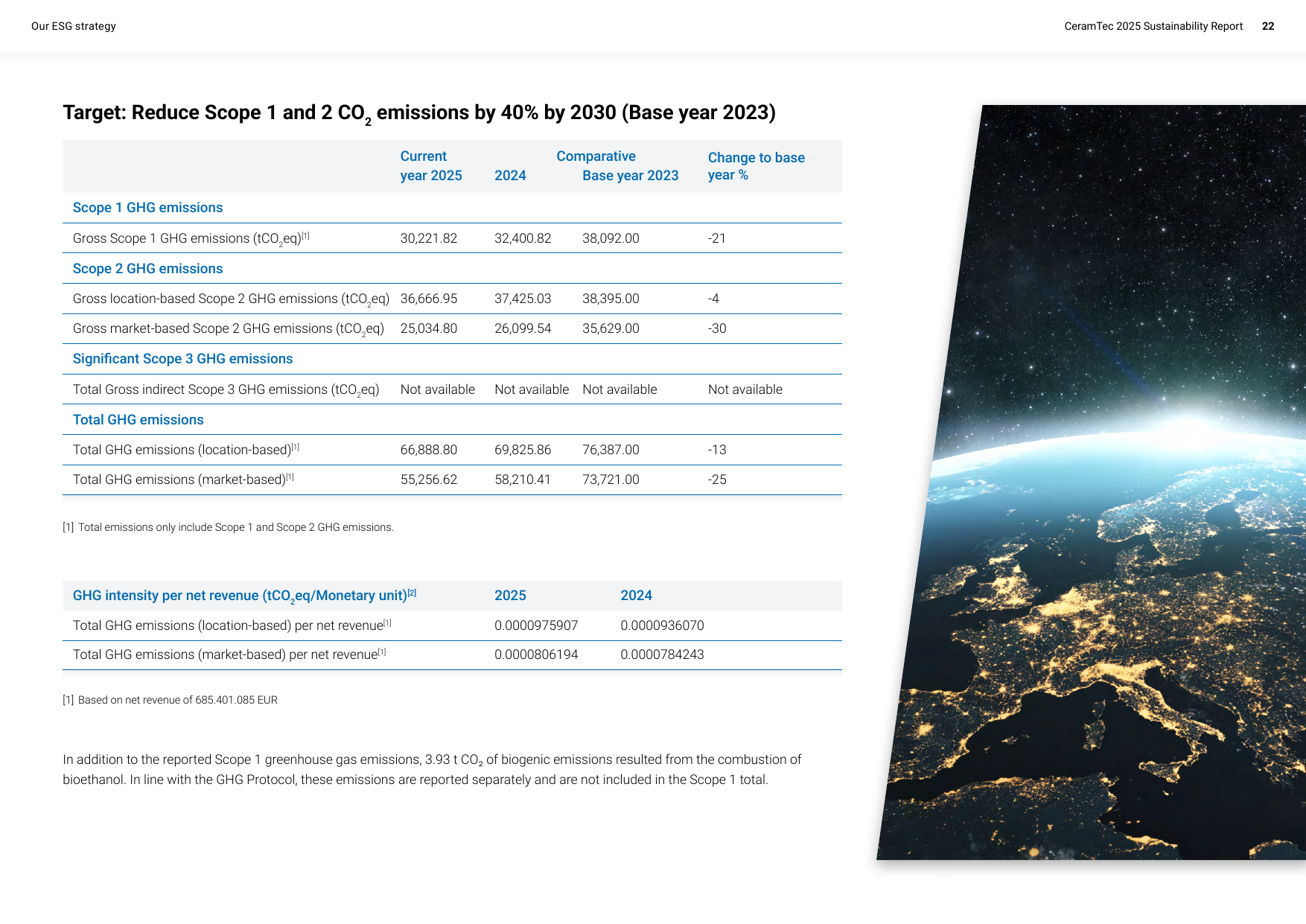Click 'Change to base year %' column header
The width and height of the screenshot is (1306, 924).
[756, 167]
